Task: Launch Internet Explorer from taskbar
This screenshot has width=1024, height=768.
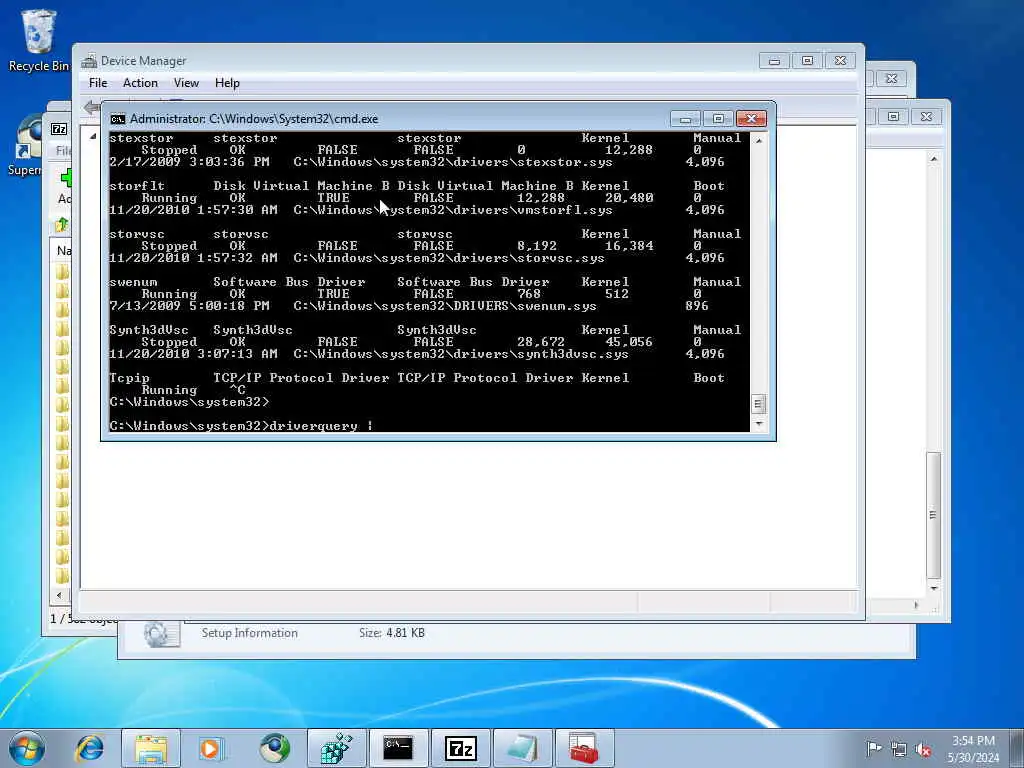Action: point(90,748)
